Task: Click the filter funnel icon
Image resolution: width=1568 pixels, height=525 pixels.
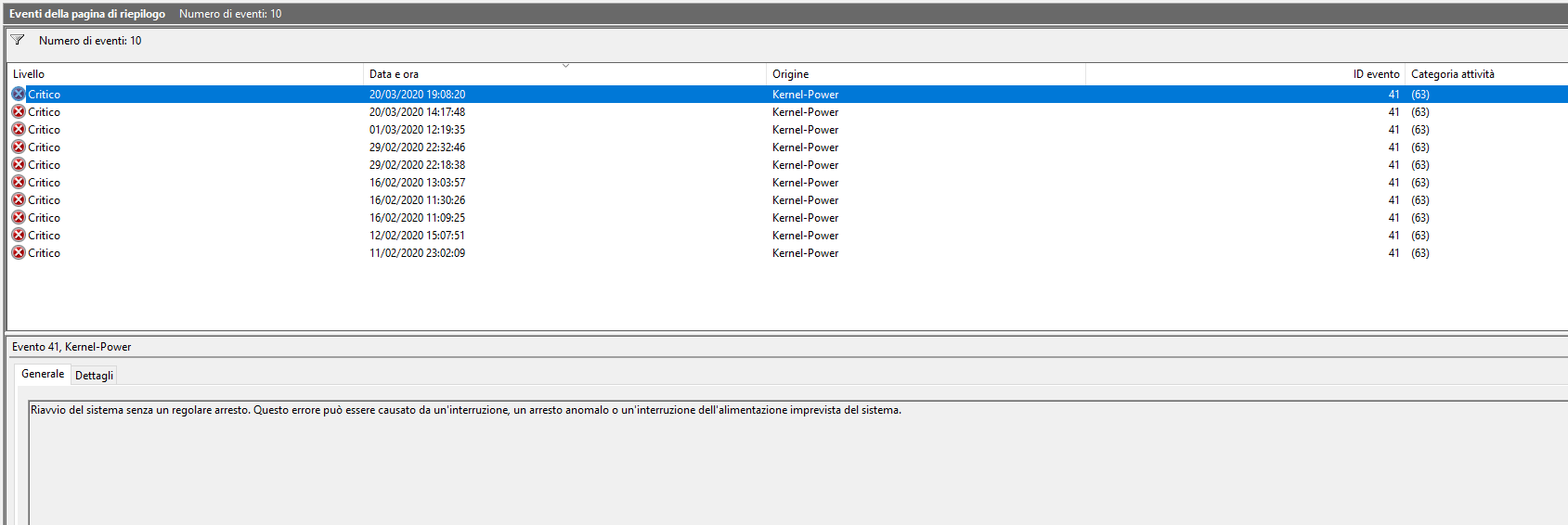Action: pyautogui.click(x=18, y=40)
